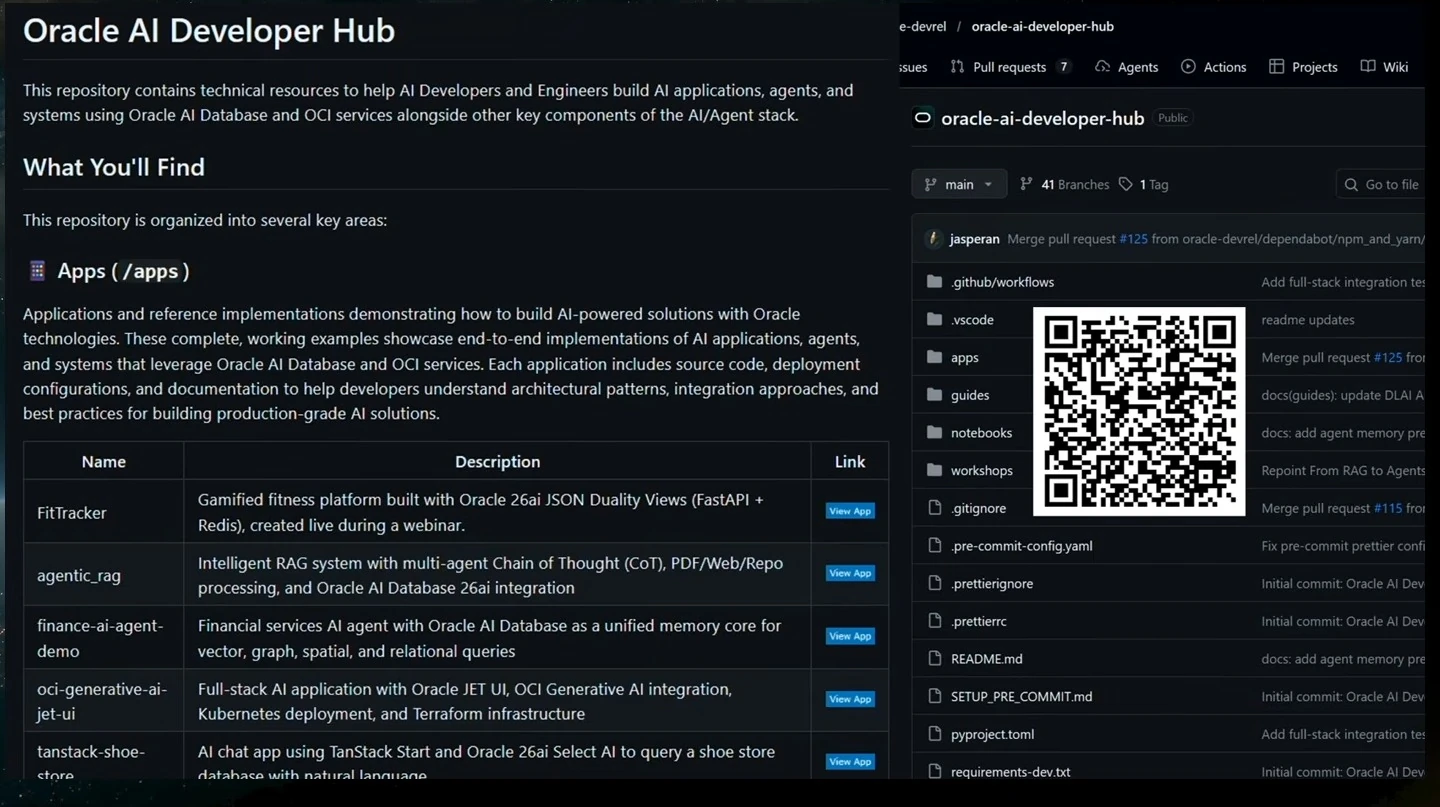Switch to the Wiki tab
Screen dimensions: 1440x807
[1385, 67]
